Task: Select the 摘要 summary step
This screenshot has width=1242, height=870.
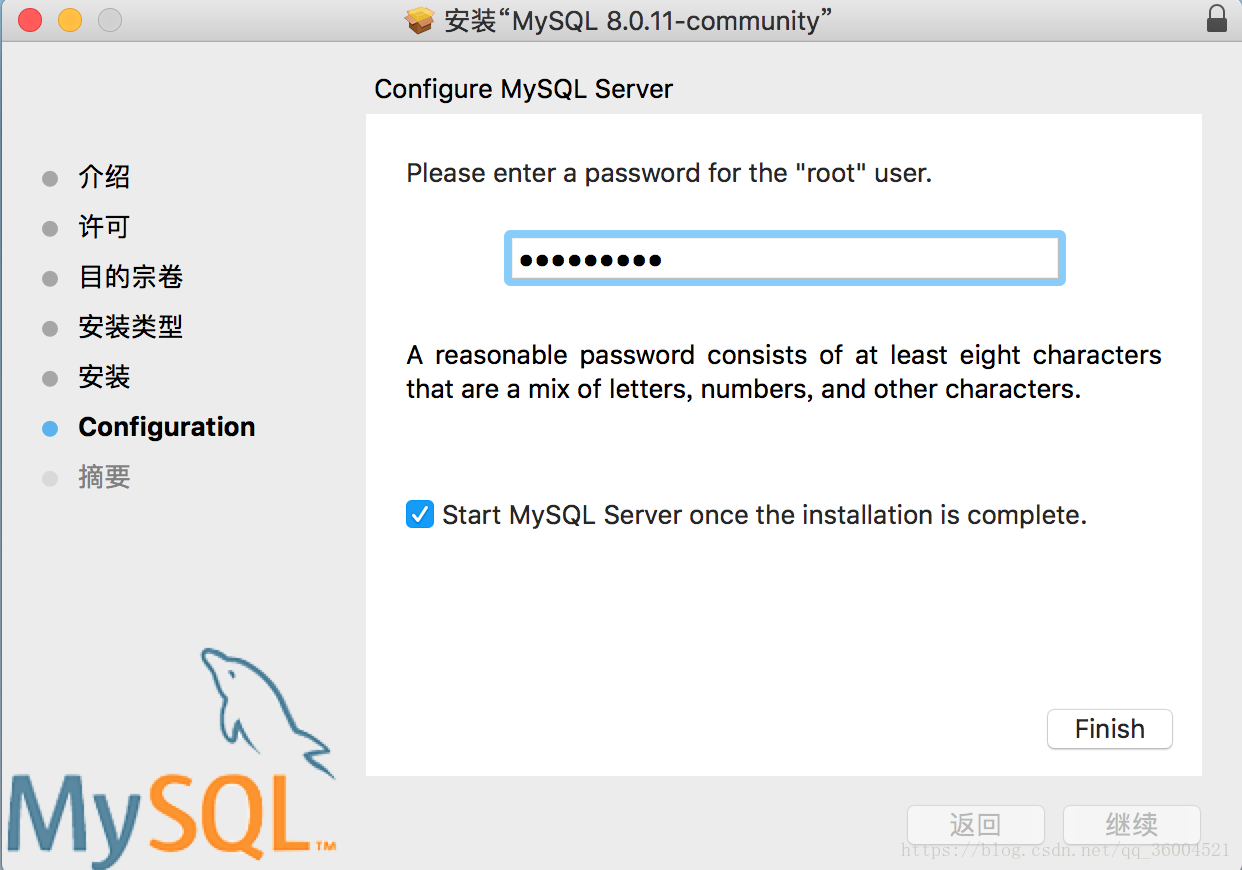Action: click(104, 477)
